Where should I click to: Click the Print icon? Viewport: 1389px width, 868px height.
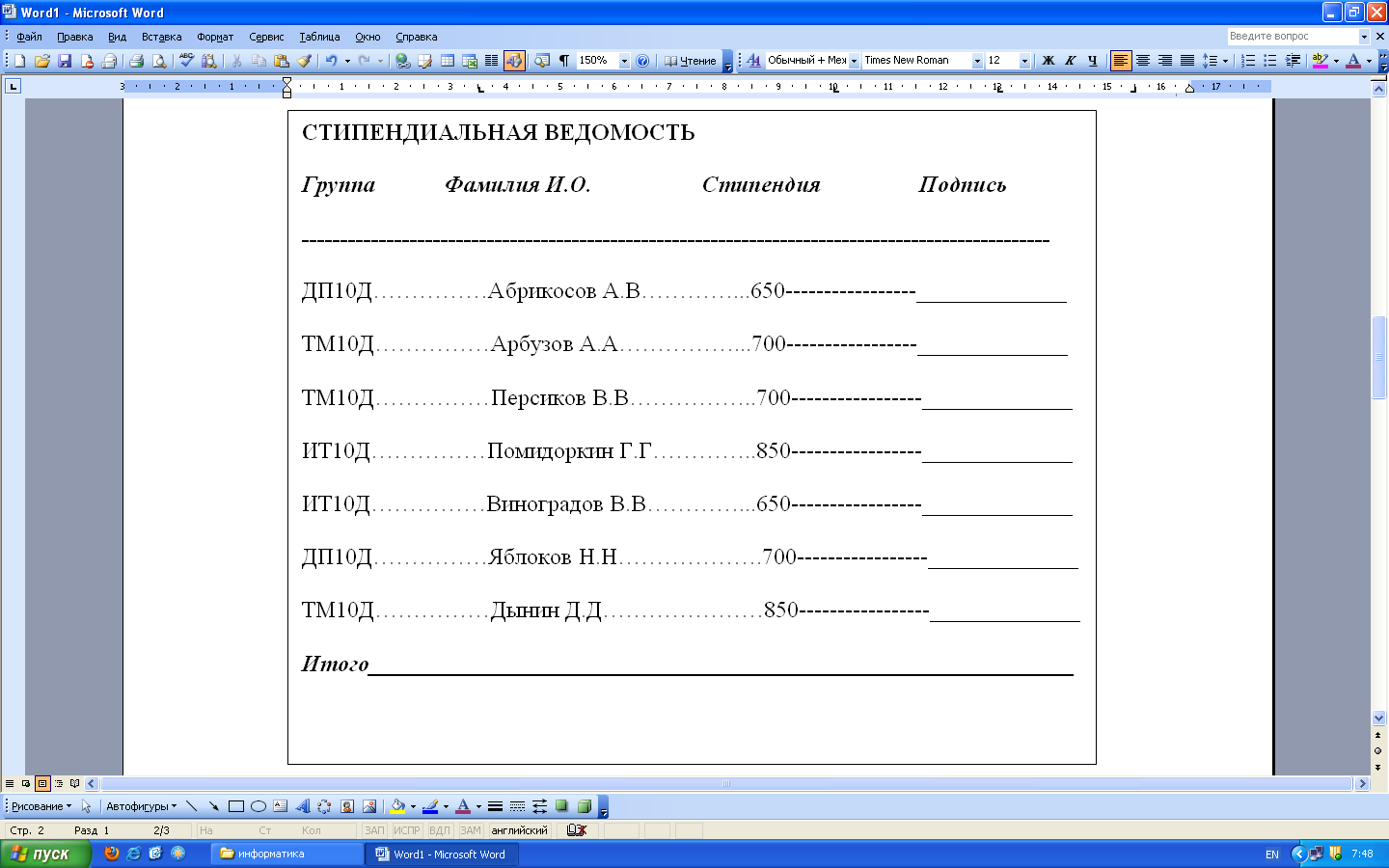[x=136, y=61]
